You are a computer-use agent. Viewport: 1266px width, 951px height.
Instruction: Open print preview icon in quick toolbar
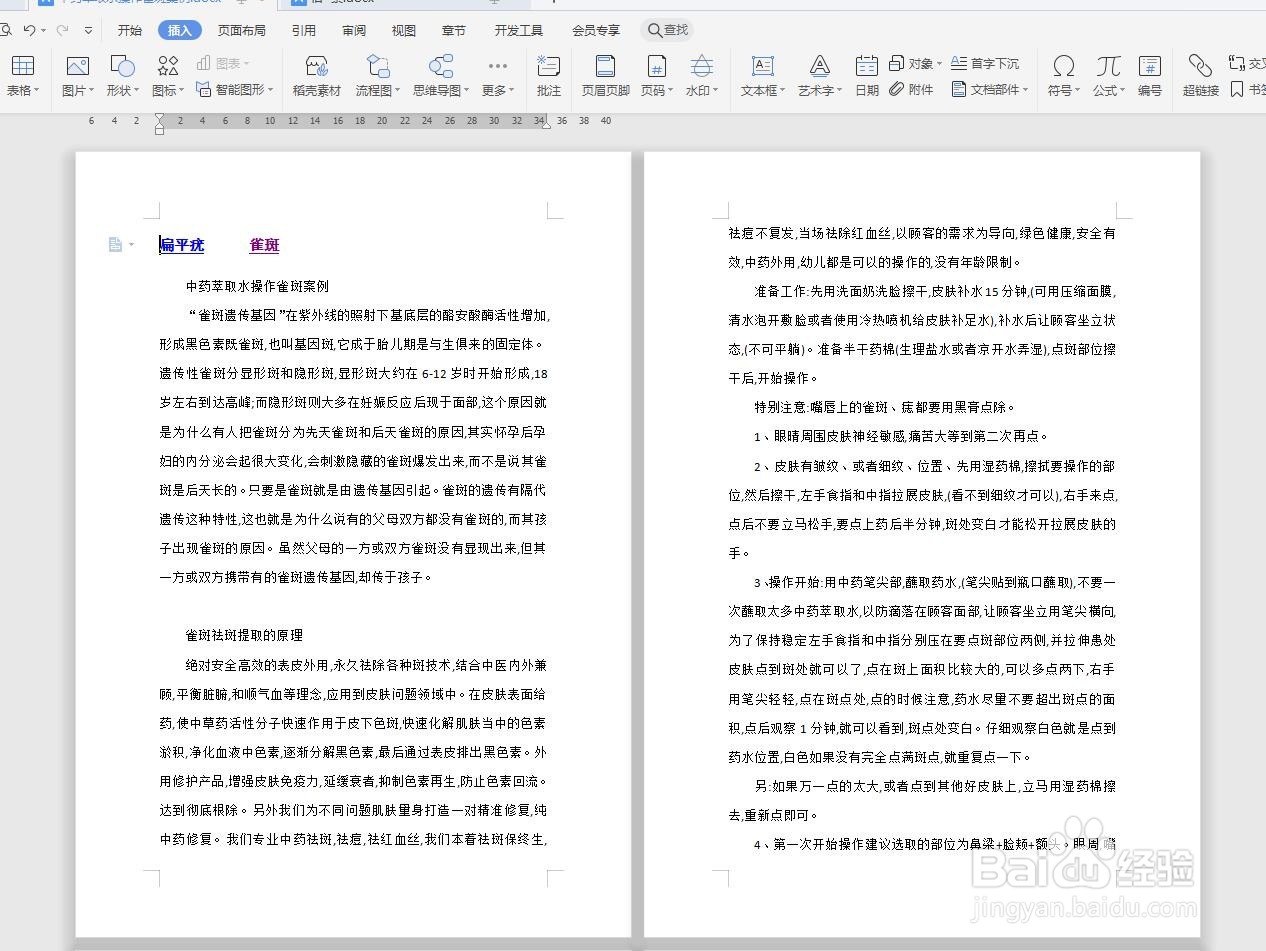point(5,30)
